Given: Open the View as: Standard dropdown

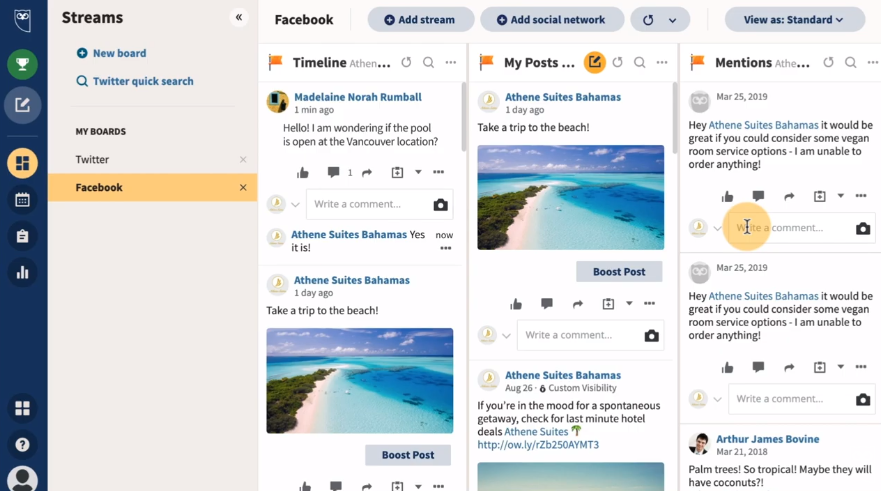Looking at the screenshot, I should point(794,20).
